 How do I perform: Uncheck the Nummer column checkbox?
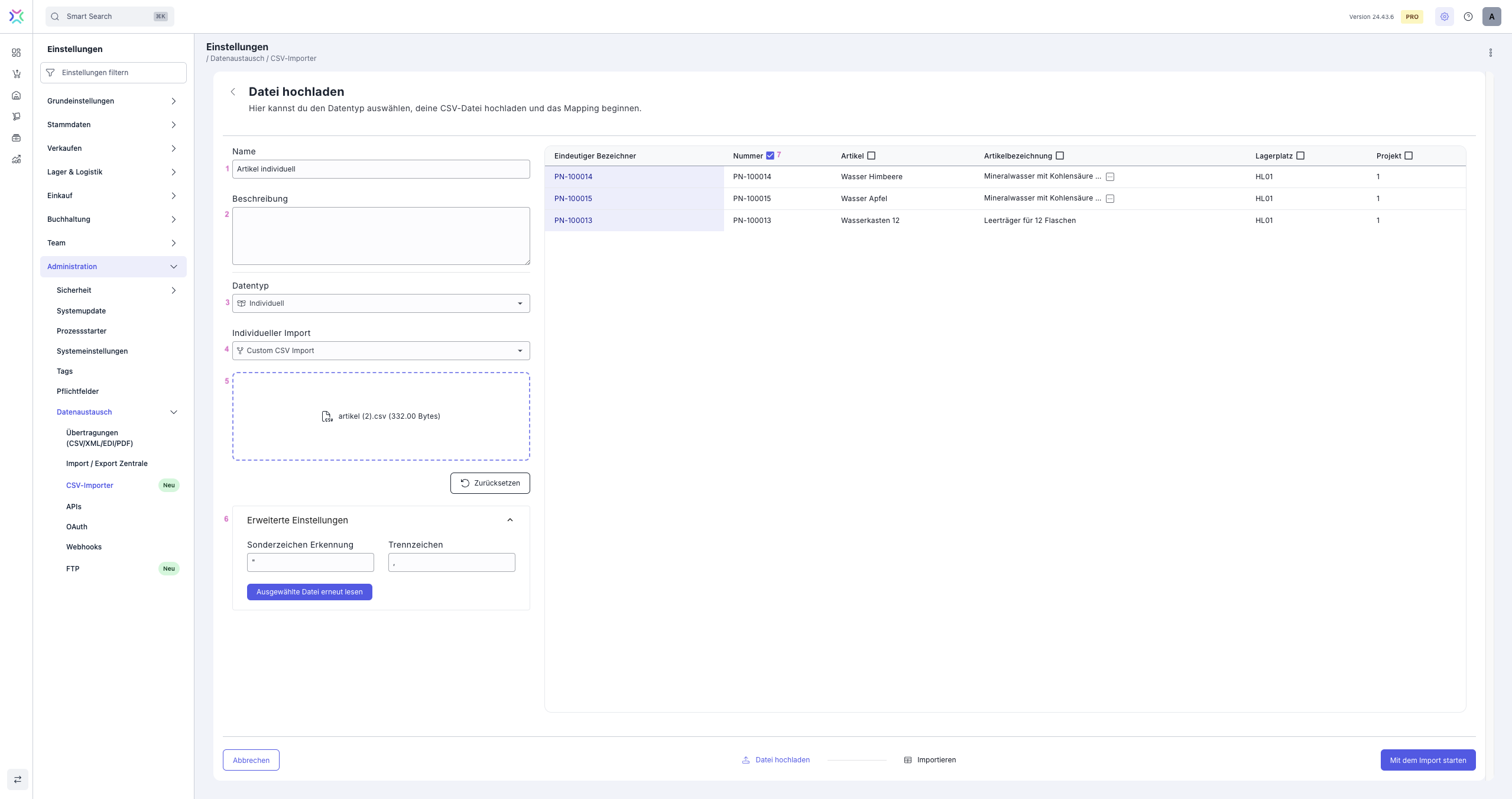point(770,156)
